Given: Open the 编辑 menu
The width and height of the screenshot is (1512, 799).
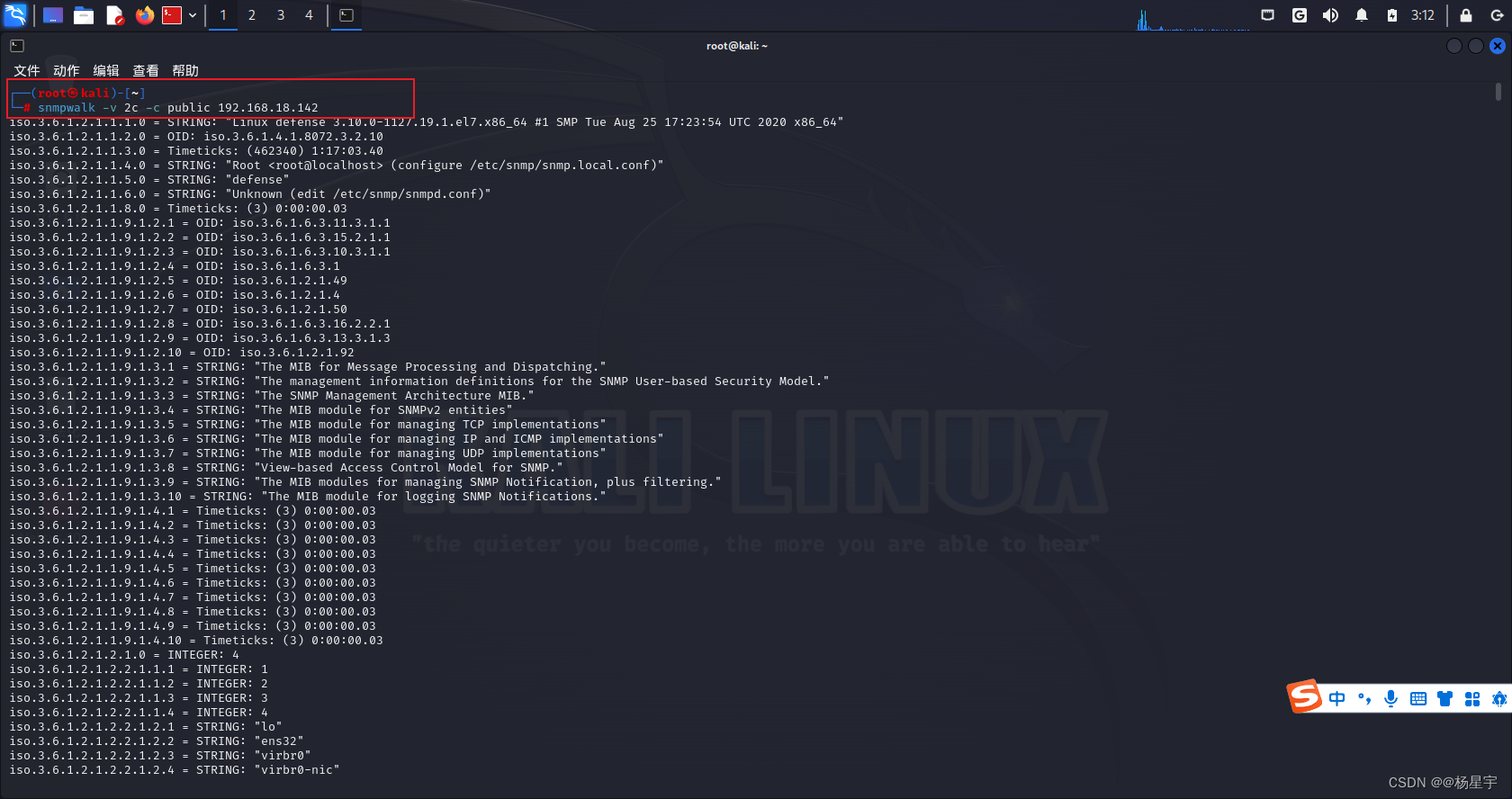Looking at the screenshot, I should (106, 70).
